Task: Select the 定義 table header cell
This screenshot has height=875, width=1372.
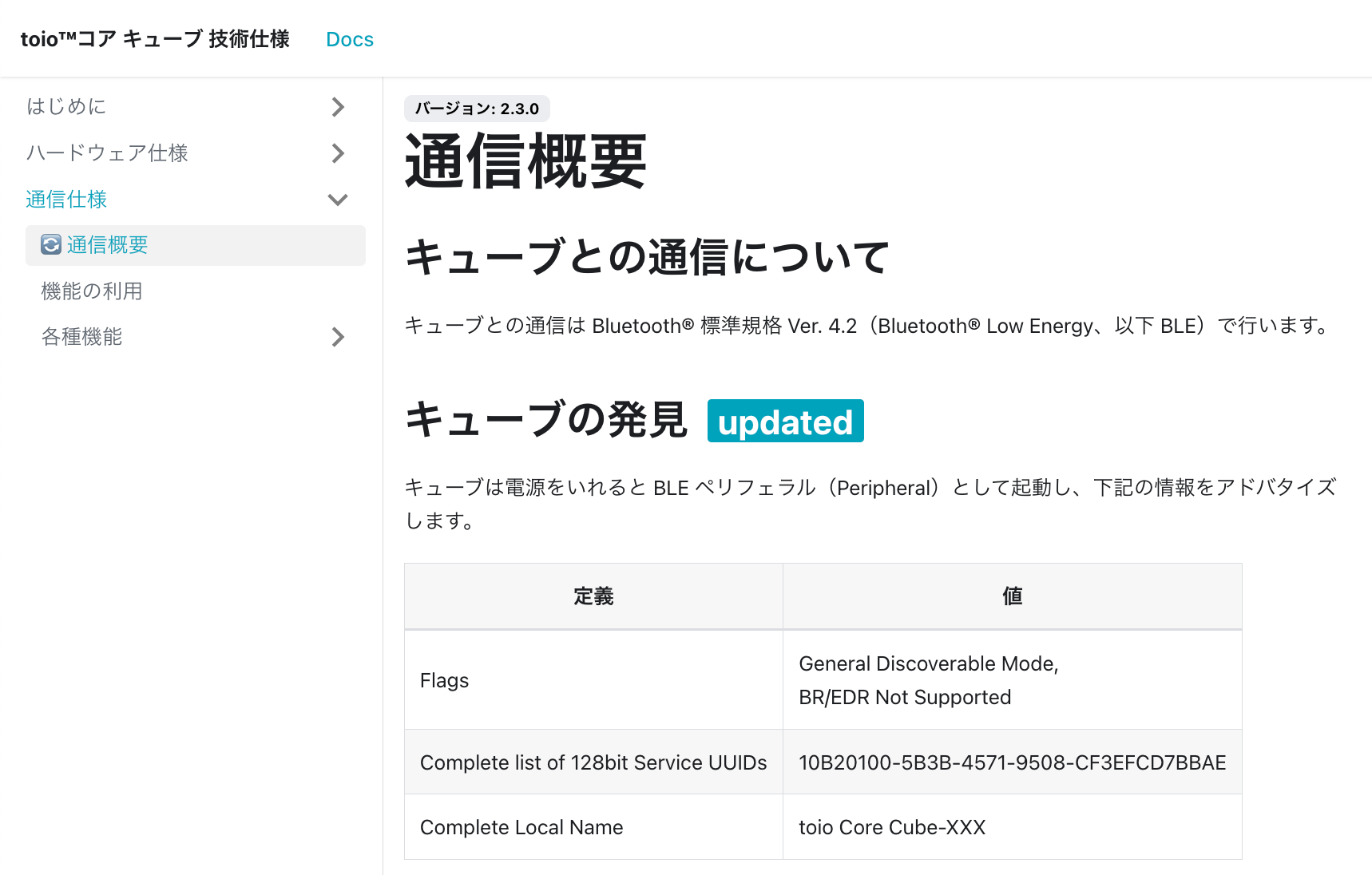Action: [x=593, y=596]
